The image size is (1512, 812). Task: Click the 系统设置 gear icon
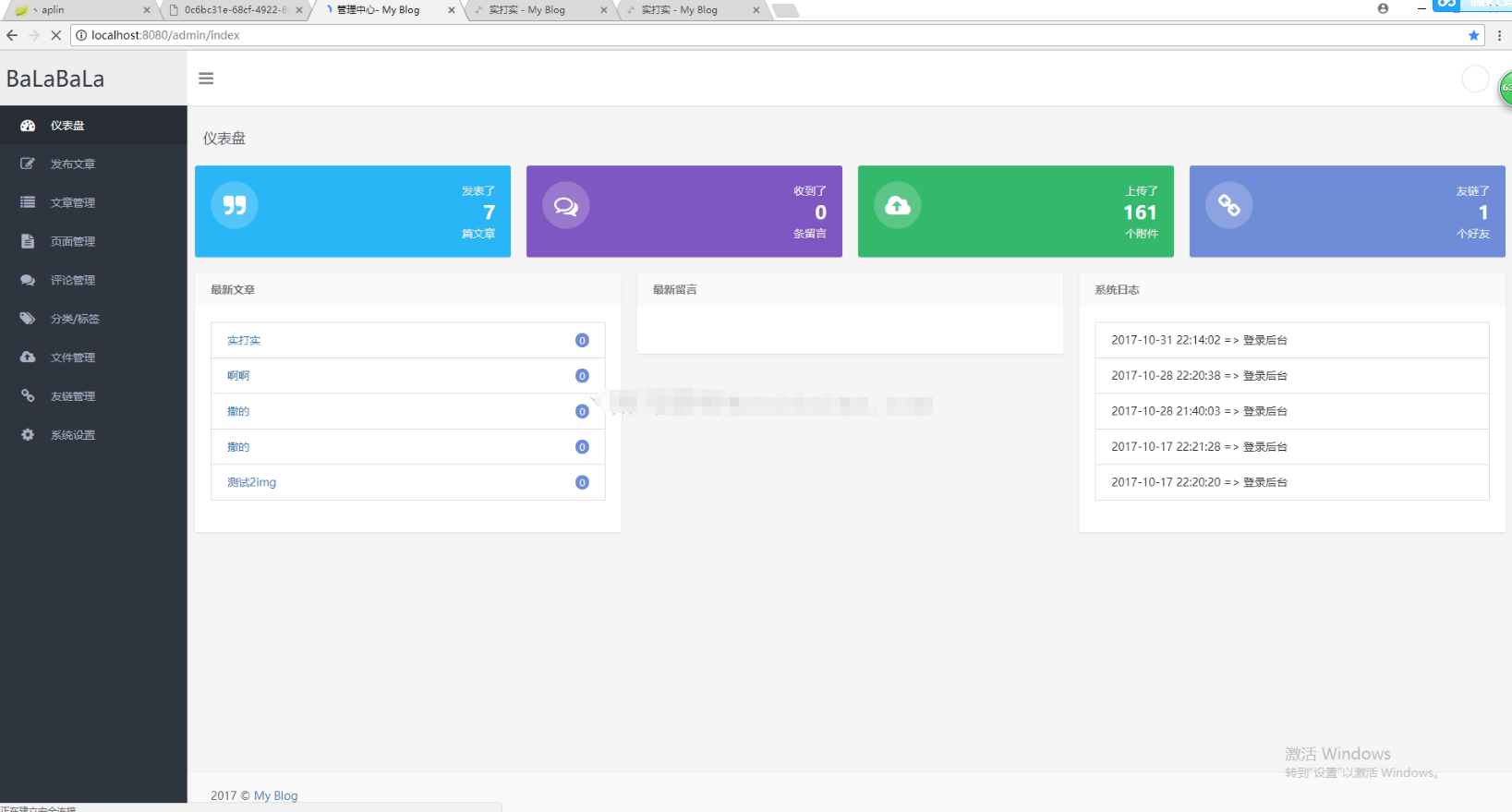(28, 434)
